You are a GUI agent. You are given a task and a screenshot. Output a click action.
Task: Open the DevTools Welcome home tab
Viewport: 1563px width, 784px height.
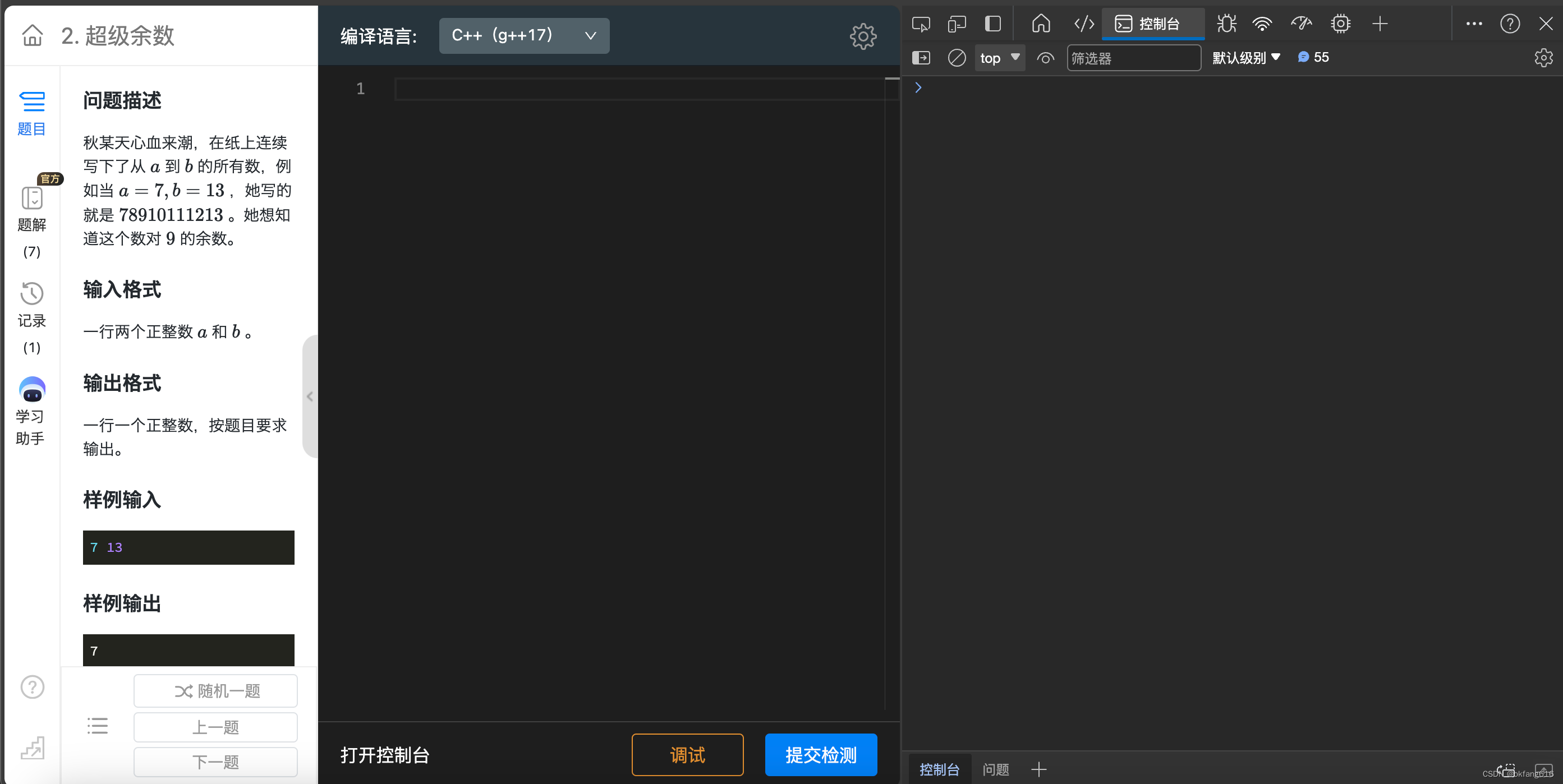click(1041, 24)
